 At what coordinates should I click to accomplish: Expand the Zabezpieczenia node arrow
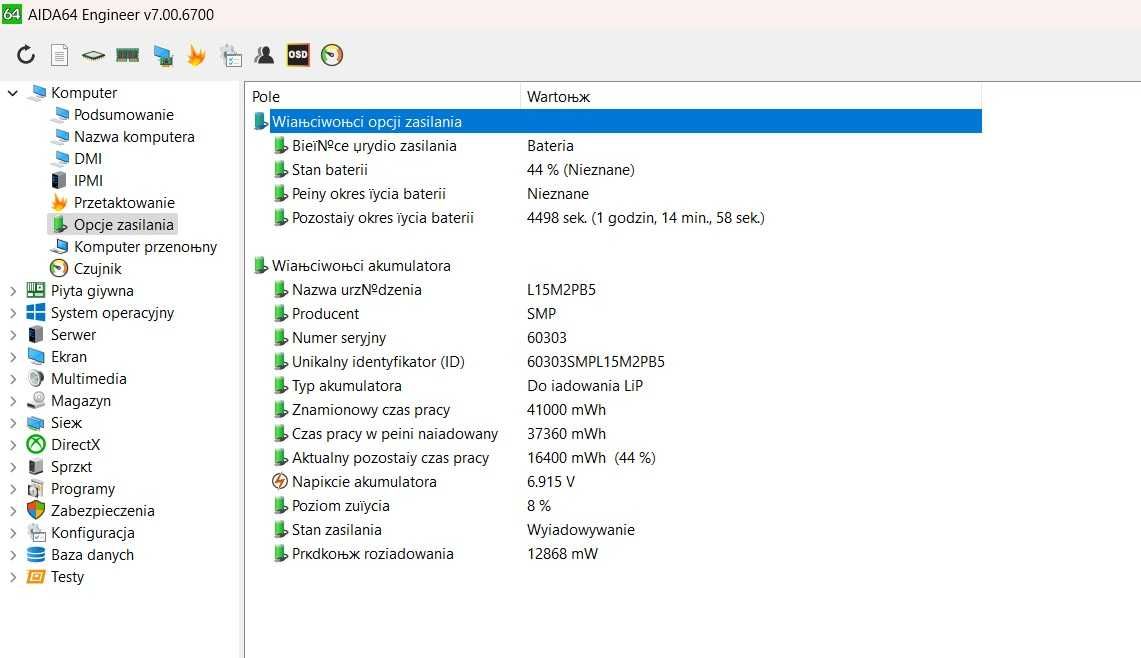click(12, 511)
